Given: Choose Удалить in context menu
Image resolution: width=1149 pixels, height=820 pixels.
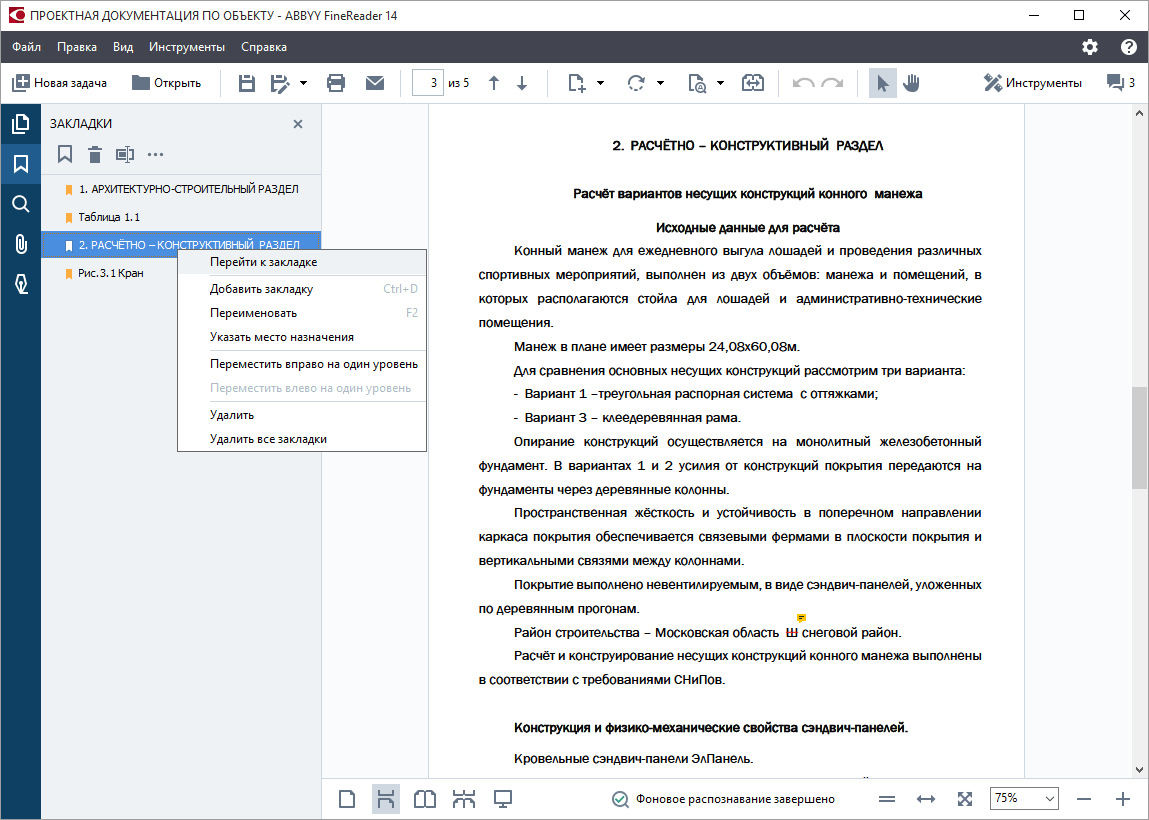Looking at the screenshot, I should pyautogui.click(x=302, y=415).
